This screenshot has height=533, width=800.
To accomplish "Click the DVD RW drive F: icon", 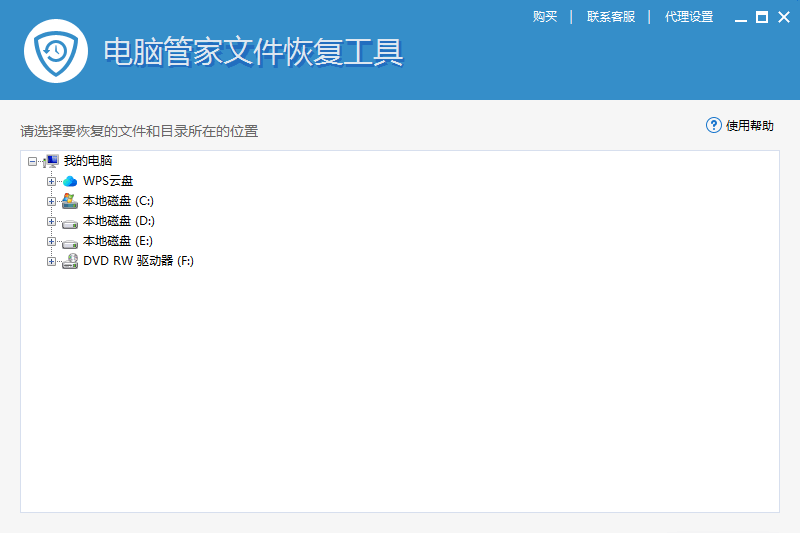I will tap(70, 261).
